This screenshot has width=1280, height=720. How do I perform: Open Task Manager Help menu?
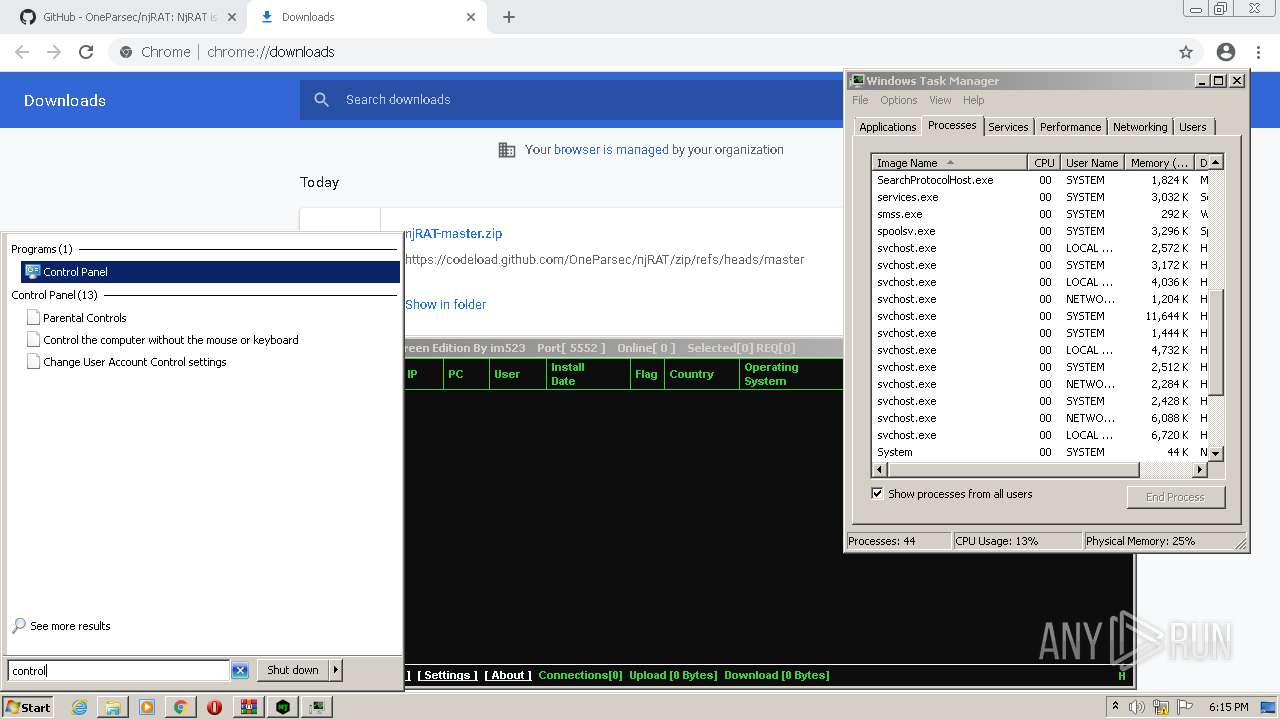973,100
